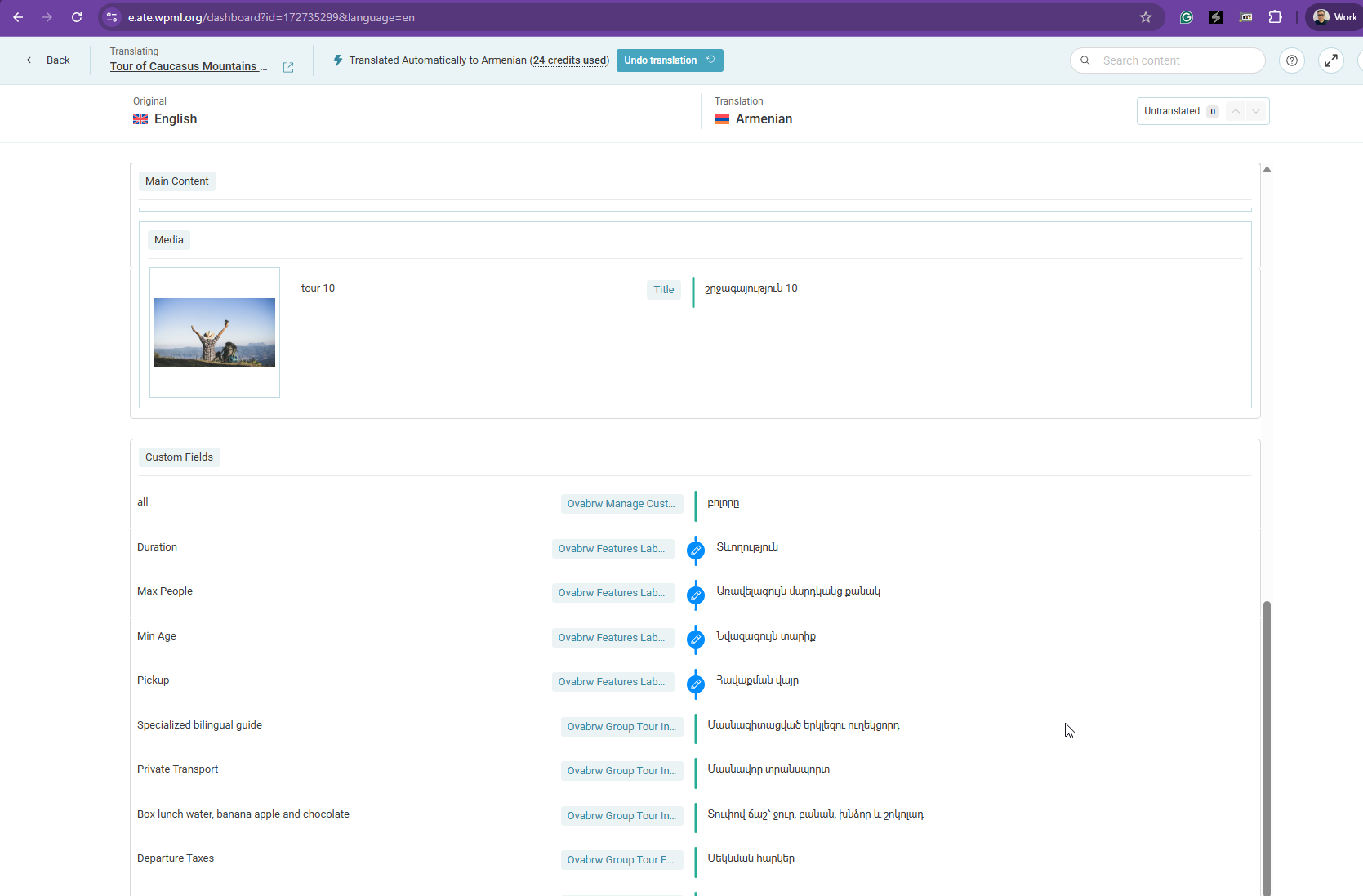Screen dimensions: 1363x896
Task: Go to previous untranslated with up chevron
Action: [1236, 111]
